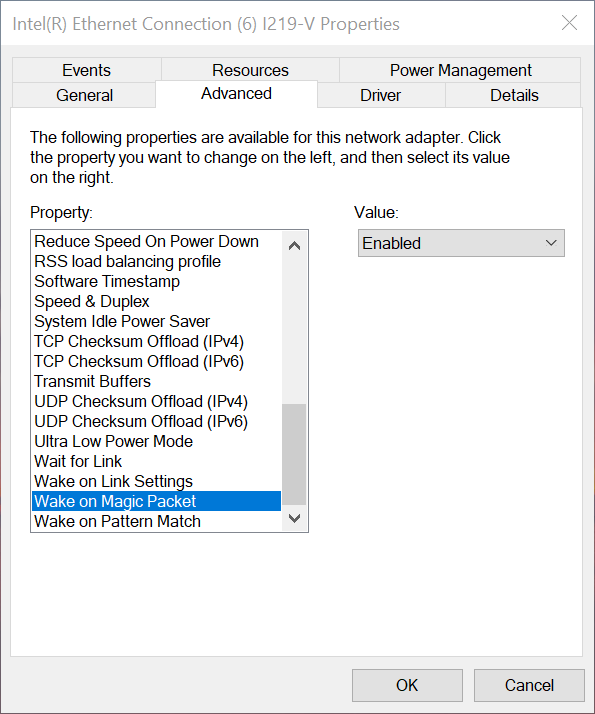The image size is (595, 714).
Task: Confirm changes with the OK button
Action: point(407,685)
